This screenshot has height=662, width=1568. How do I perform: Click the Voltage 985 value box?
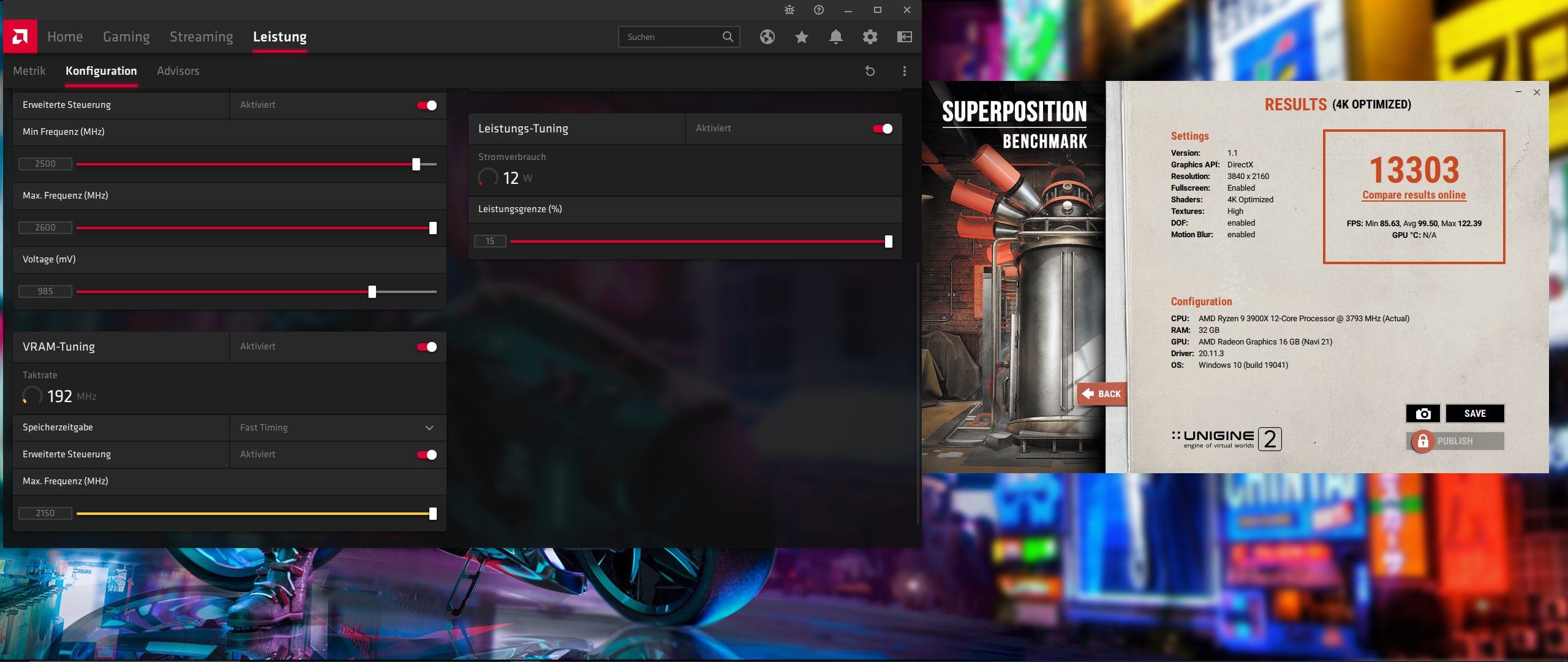click(x=45, y=291)
